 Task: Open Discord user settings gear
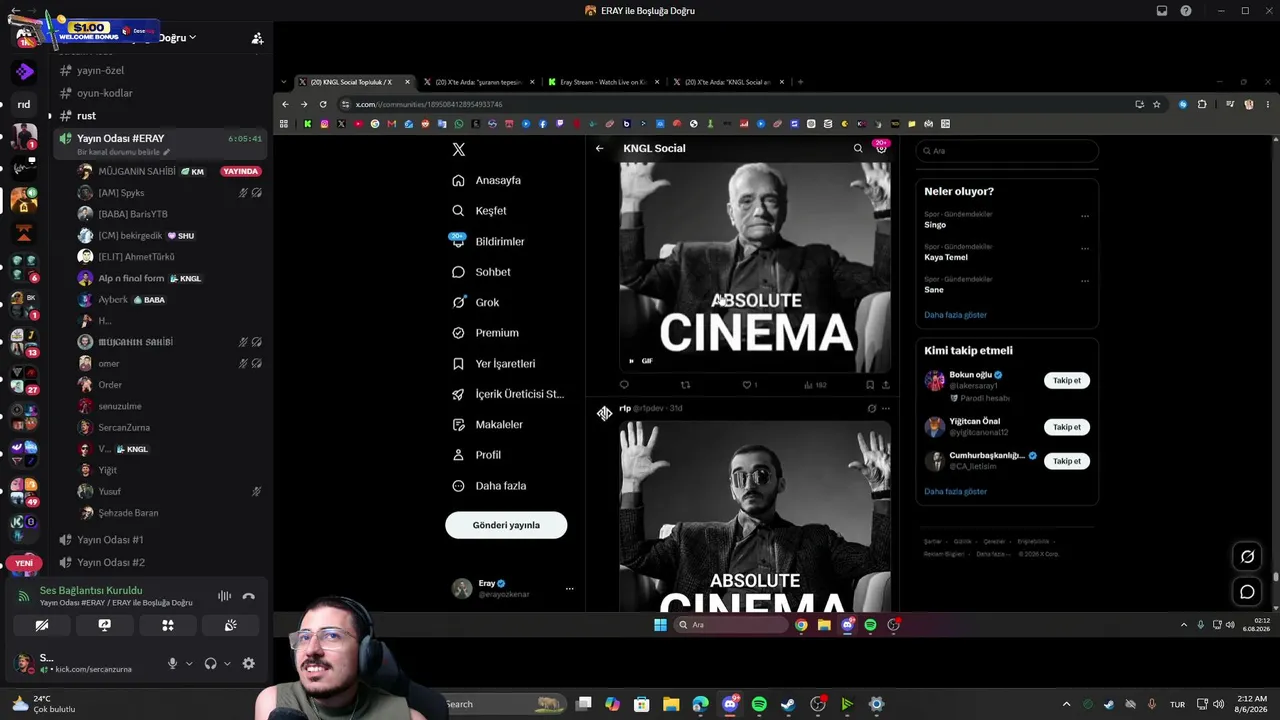[249, 663]
